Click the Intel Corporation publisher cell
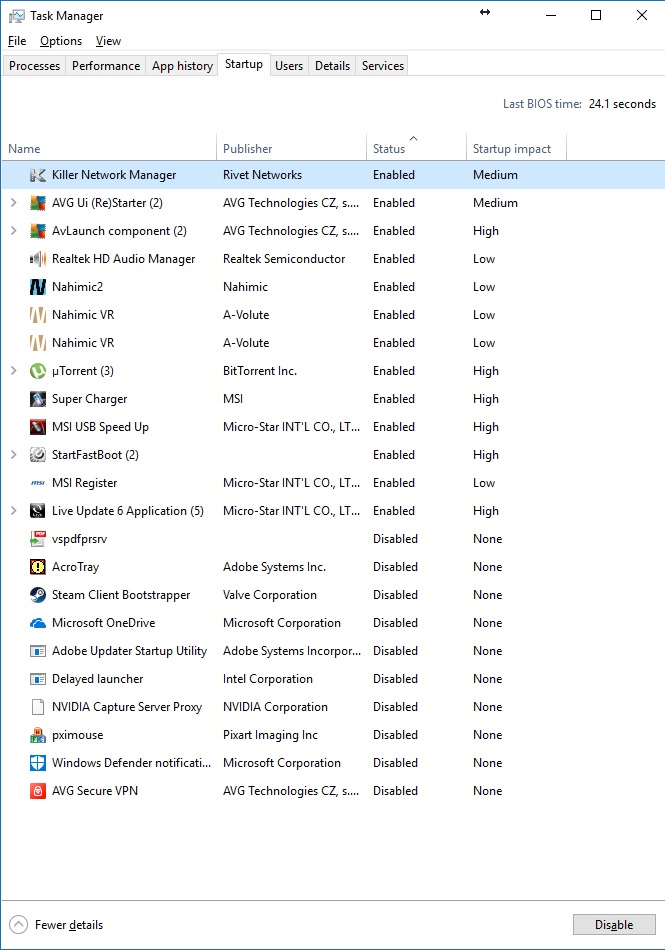 click(x=268, y=679)
